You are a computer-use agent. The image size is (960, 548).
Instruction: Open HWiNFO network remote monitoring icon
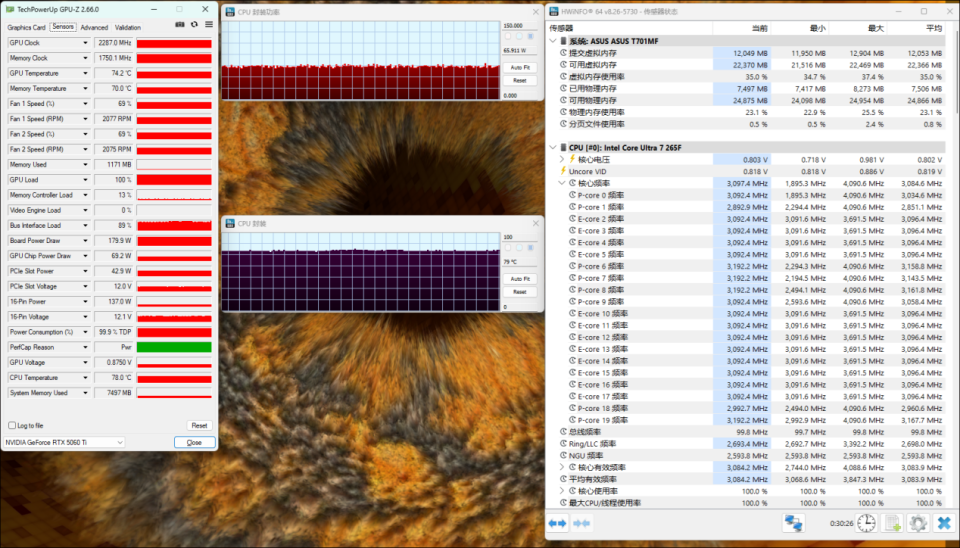coord(794,523)
